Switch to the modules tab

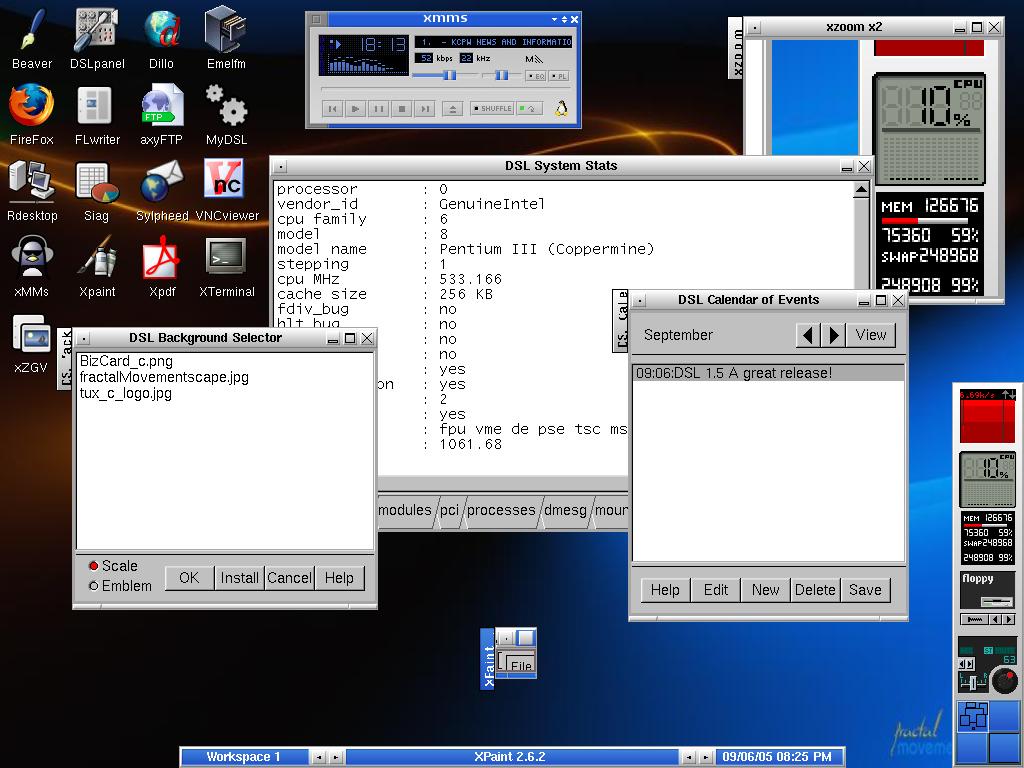405,510
